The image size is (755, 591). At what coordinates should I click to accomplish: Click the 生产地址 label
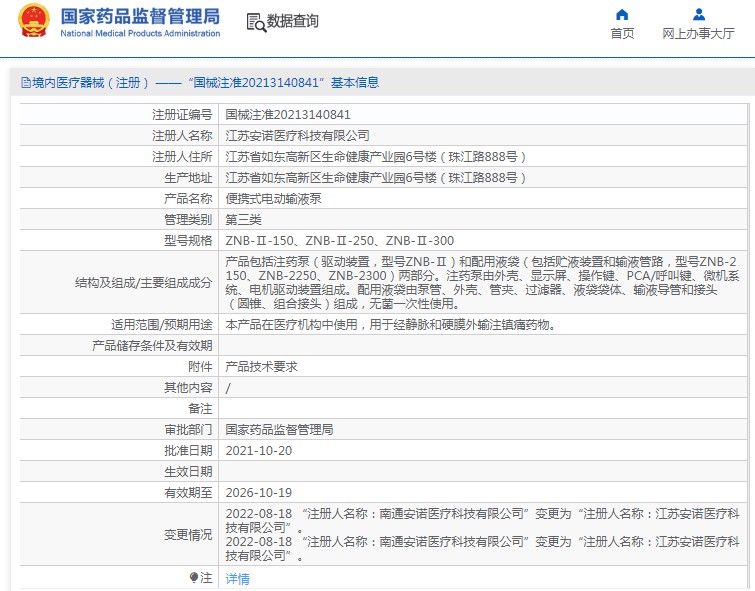[188, 178]
